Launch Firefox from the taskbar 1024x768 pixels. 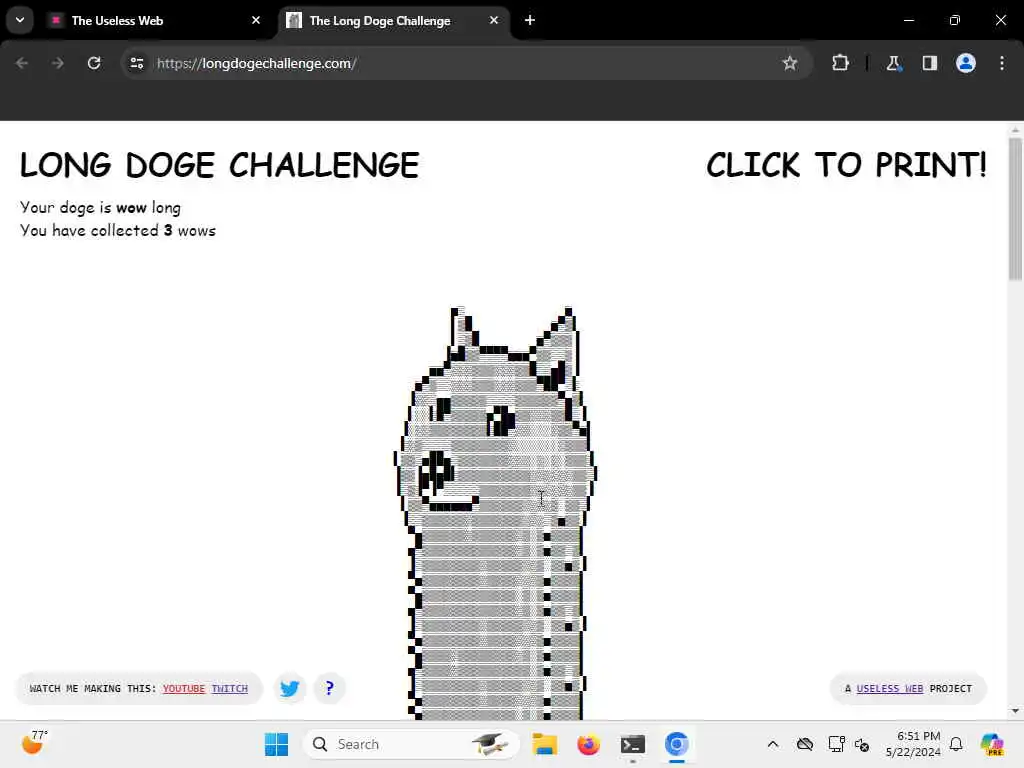click(588, 744)
